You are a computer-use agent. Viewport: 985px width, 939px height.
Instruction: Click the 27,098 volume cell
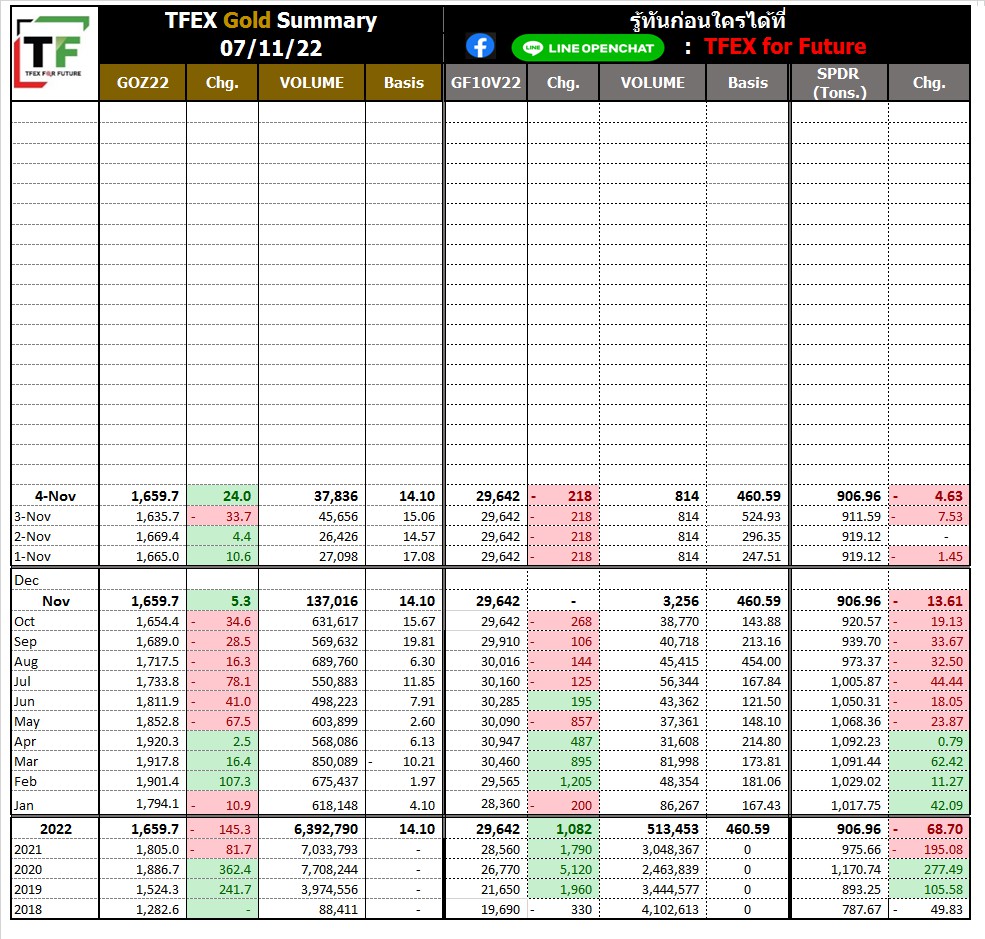tap(312, 557)
